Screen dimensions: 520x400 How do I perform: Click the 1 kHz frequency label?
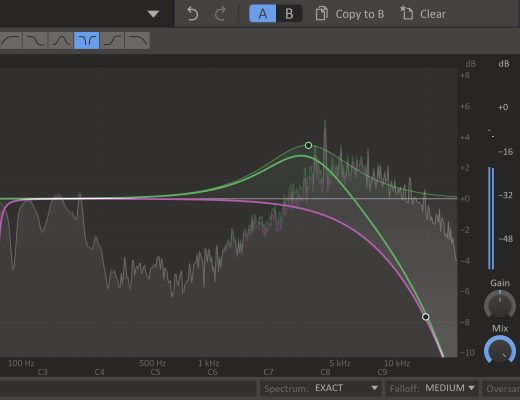coord(208,363)
